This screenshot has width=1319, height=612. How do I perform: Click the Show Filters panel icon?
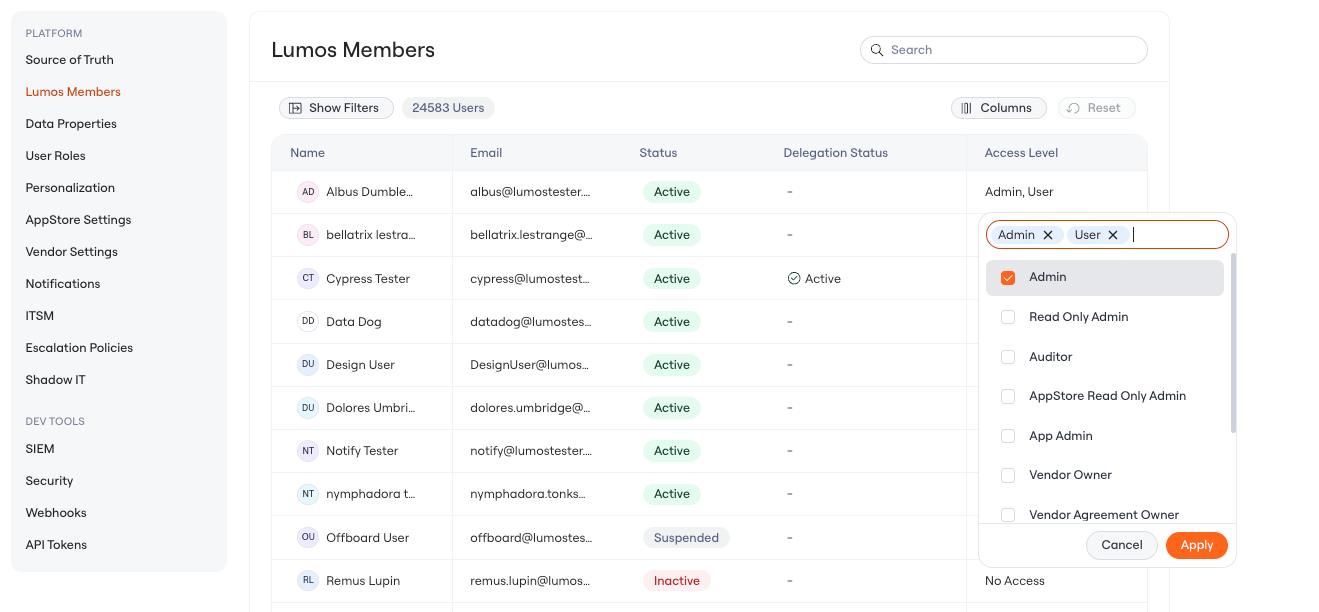click(296, 108)
